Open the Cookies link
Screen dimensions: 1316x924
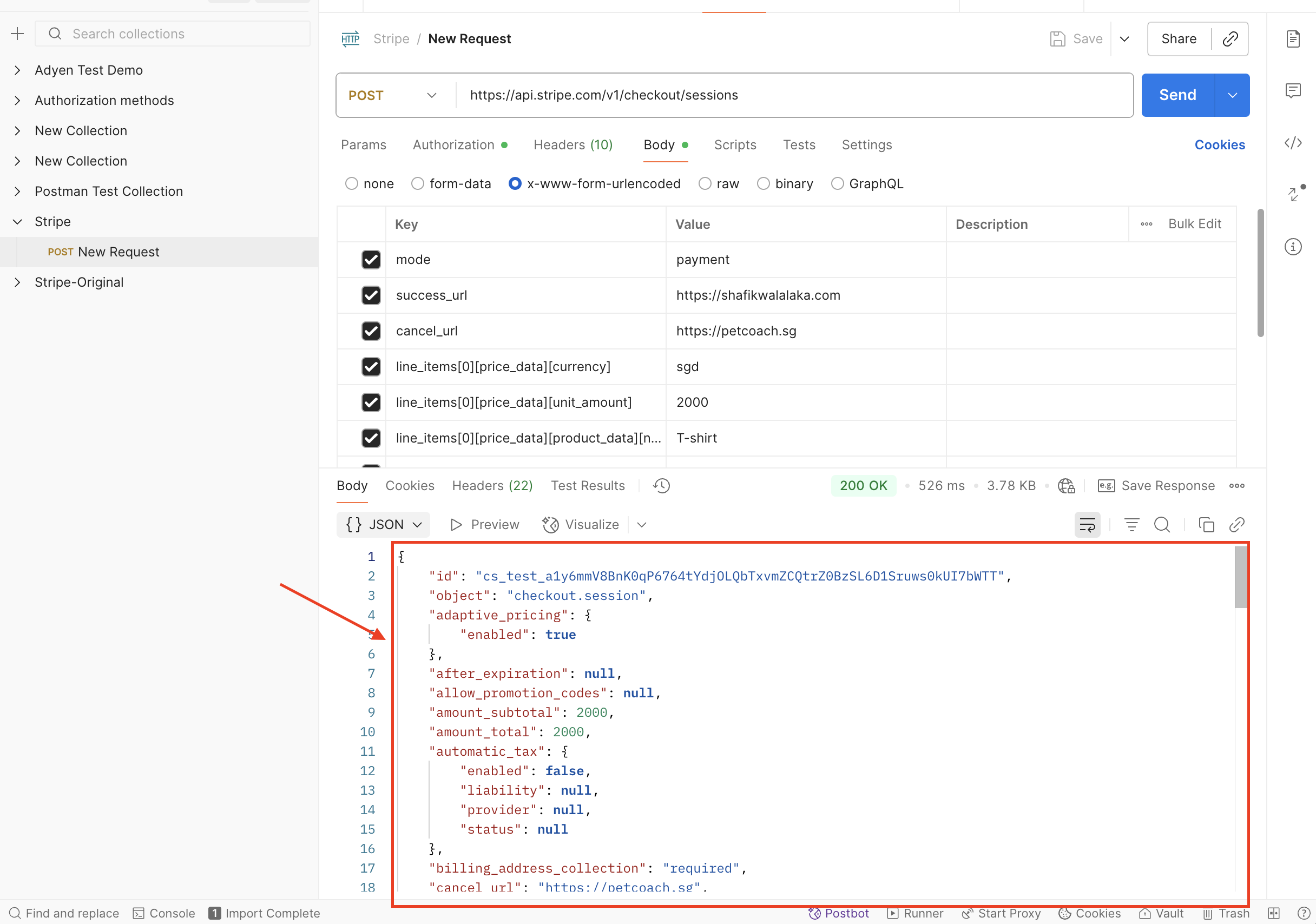1219,145
